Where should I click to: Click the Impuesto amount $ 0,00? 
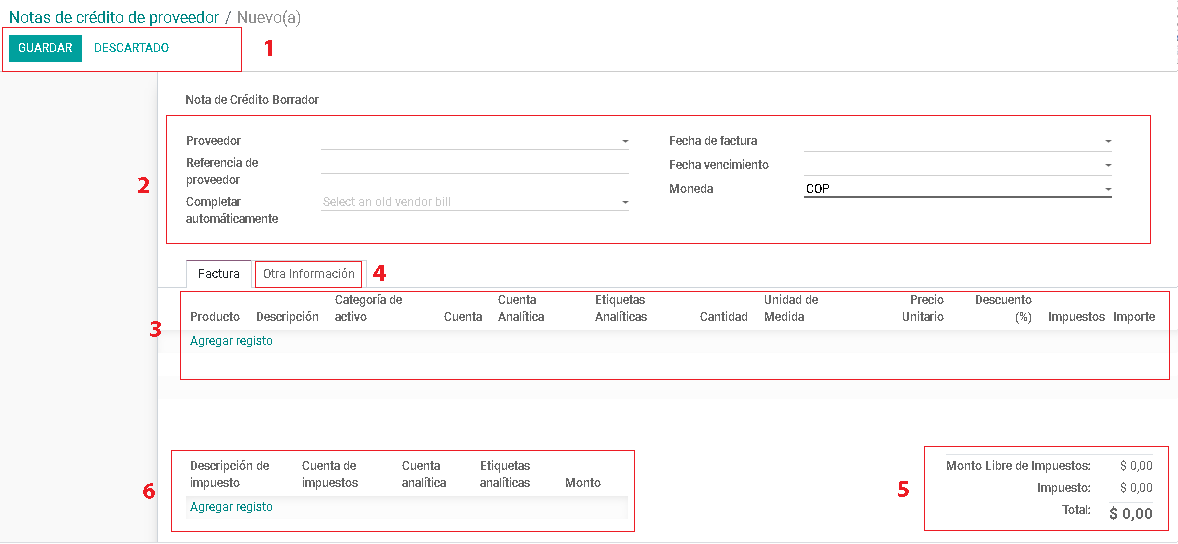pyautogui.click(x=1136, y=488)
